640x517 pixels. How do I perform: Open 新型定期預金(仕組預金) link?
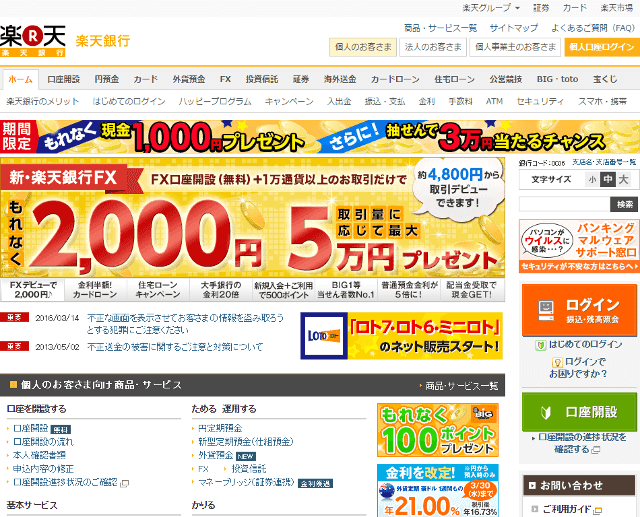pyautogui.click(x=246, y=442)
